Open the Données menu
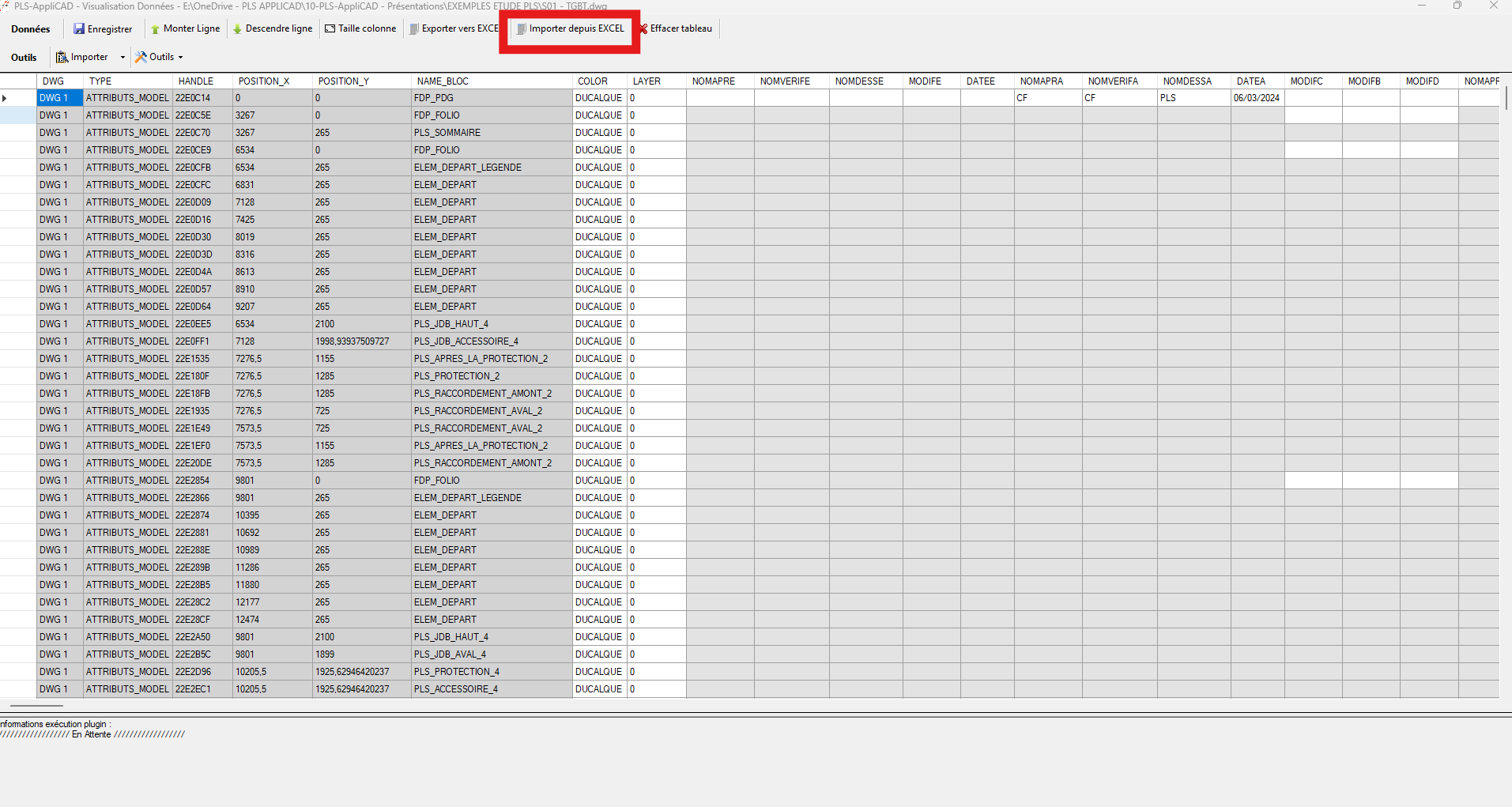This screenshot has height=807, width=1512. [30, 28]
